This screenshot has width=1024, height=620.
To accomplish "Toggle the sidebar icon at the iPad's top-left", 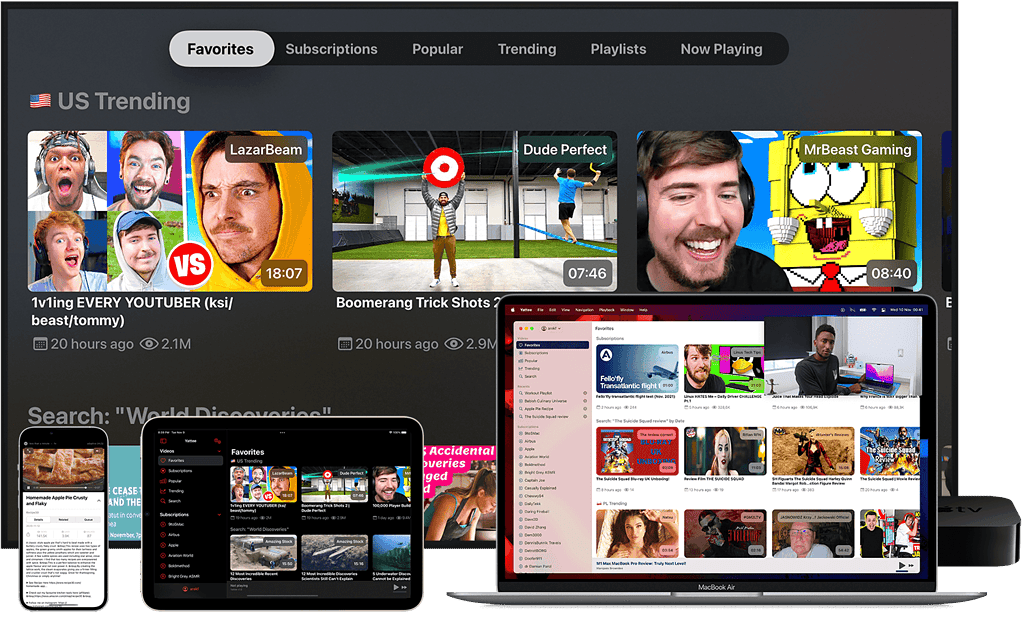I will (161, 440).
